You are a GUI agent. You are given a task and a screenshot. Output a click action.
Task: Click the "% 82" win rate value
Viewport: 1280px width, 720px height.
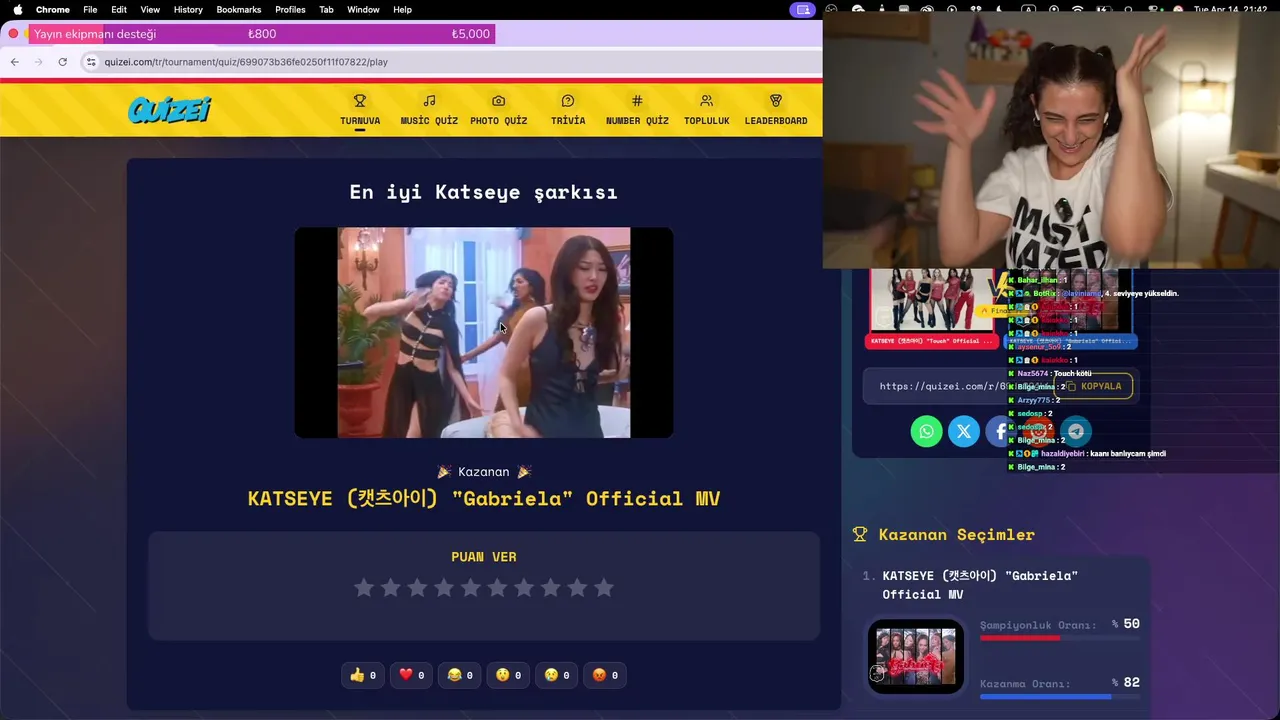coord(1126,682)
